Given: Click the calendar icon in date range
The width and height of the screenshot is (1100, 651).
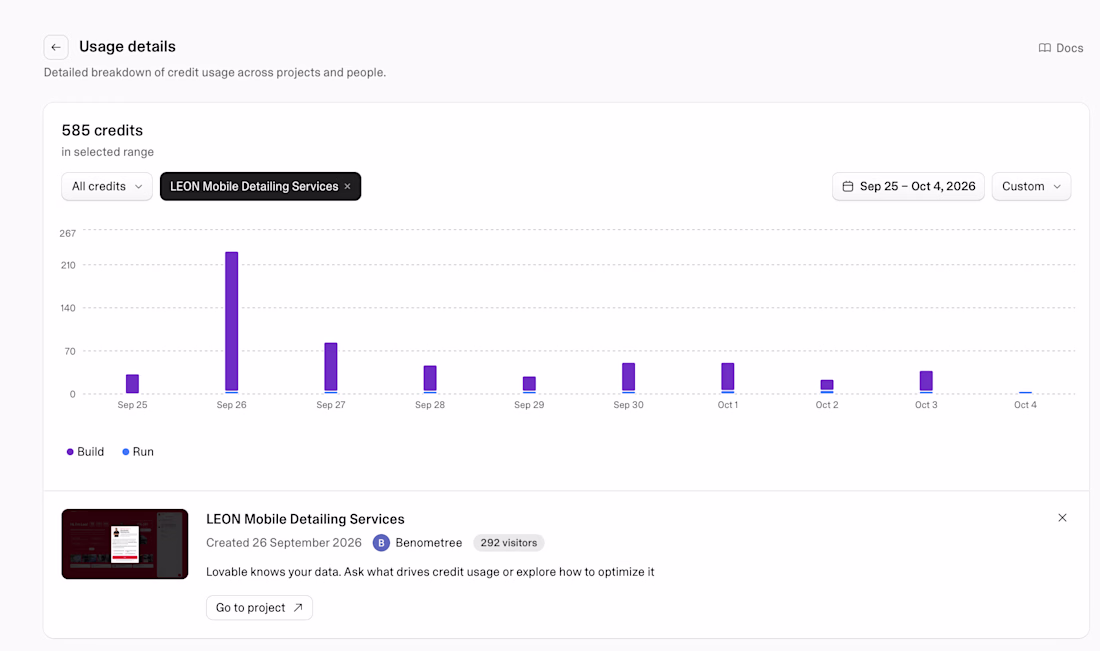Looking at the screenshot, I should pos(847,187).
